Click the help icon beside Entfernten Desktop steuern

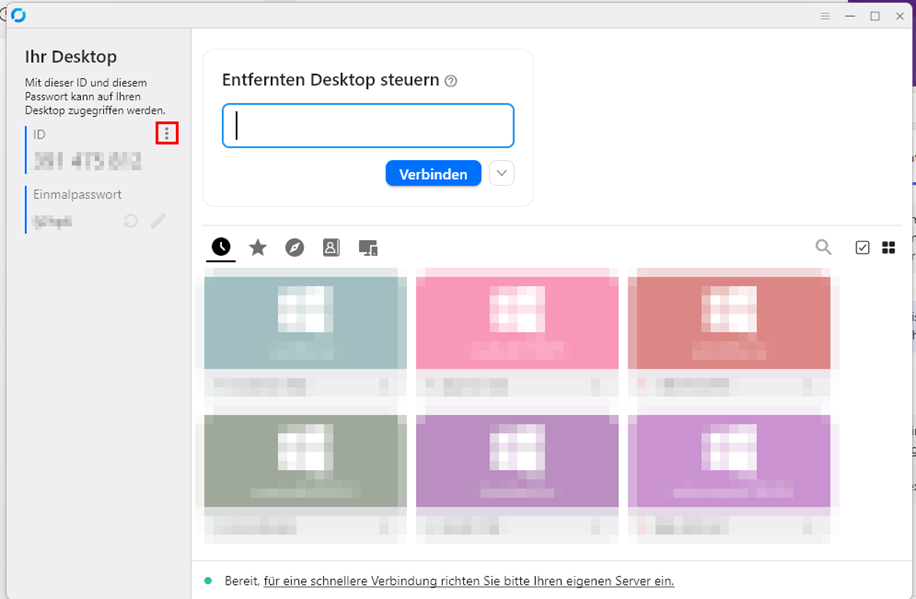451,81
